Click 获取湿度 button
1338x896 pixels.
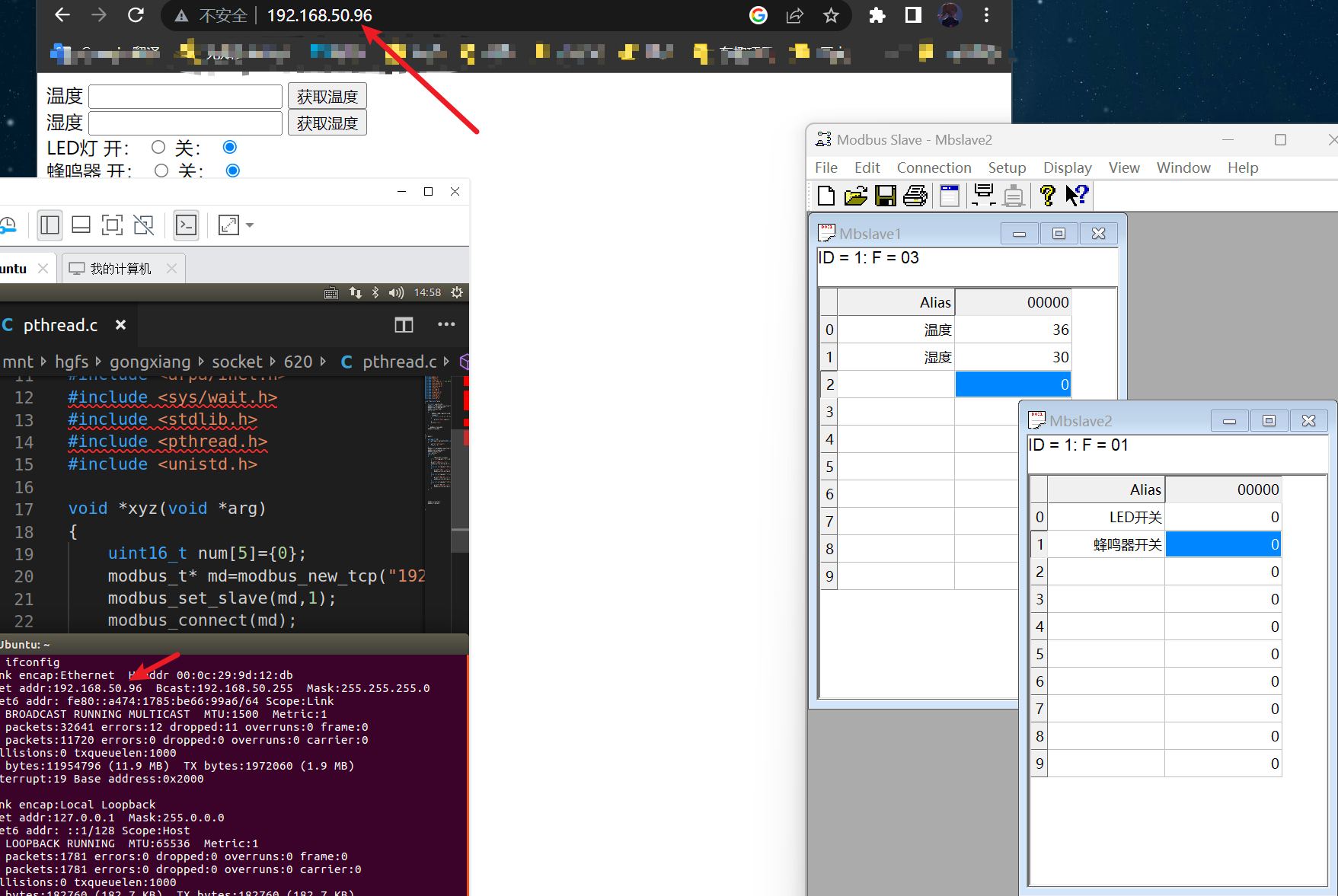[x=327, y=123]
